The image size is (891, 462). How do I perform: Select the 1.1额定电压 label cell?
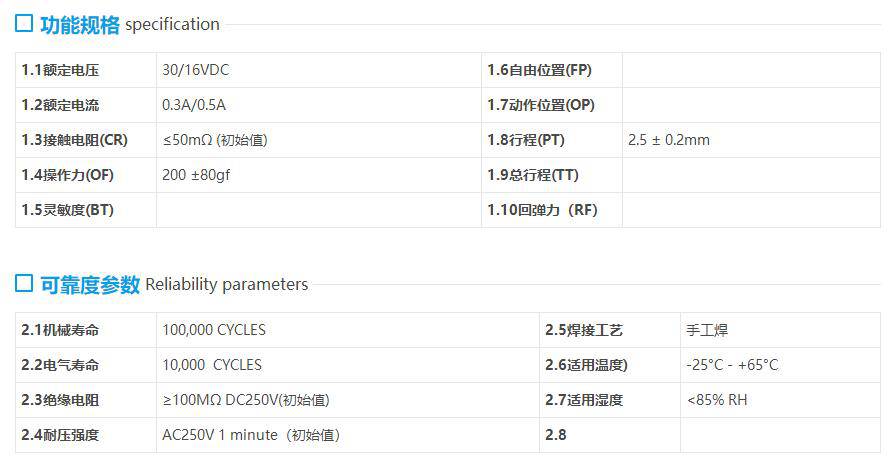point(61,70)
